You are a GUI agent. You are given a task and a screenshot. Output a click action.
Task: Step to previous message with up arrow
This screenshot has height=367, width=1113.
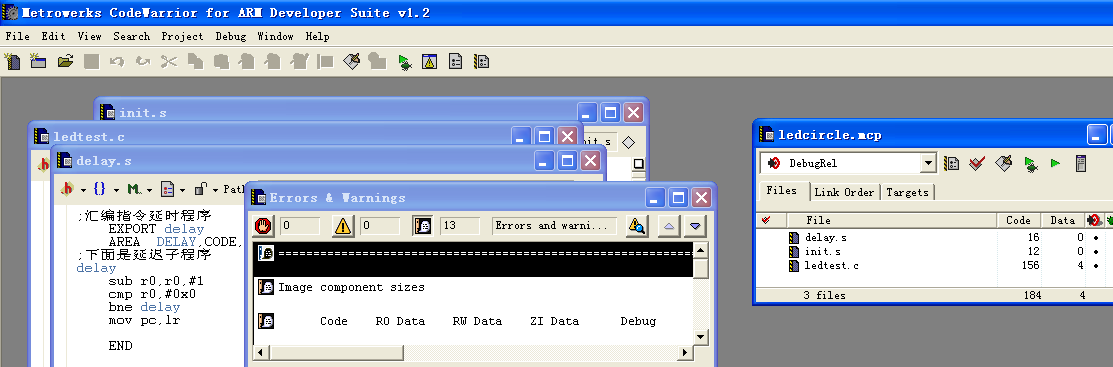coord(668,226)
